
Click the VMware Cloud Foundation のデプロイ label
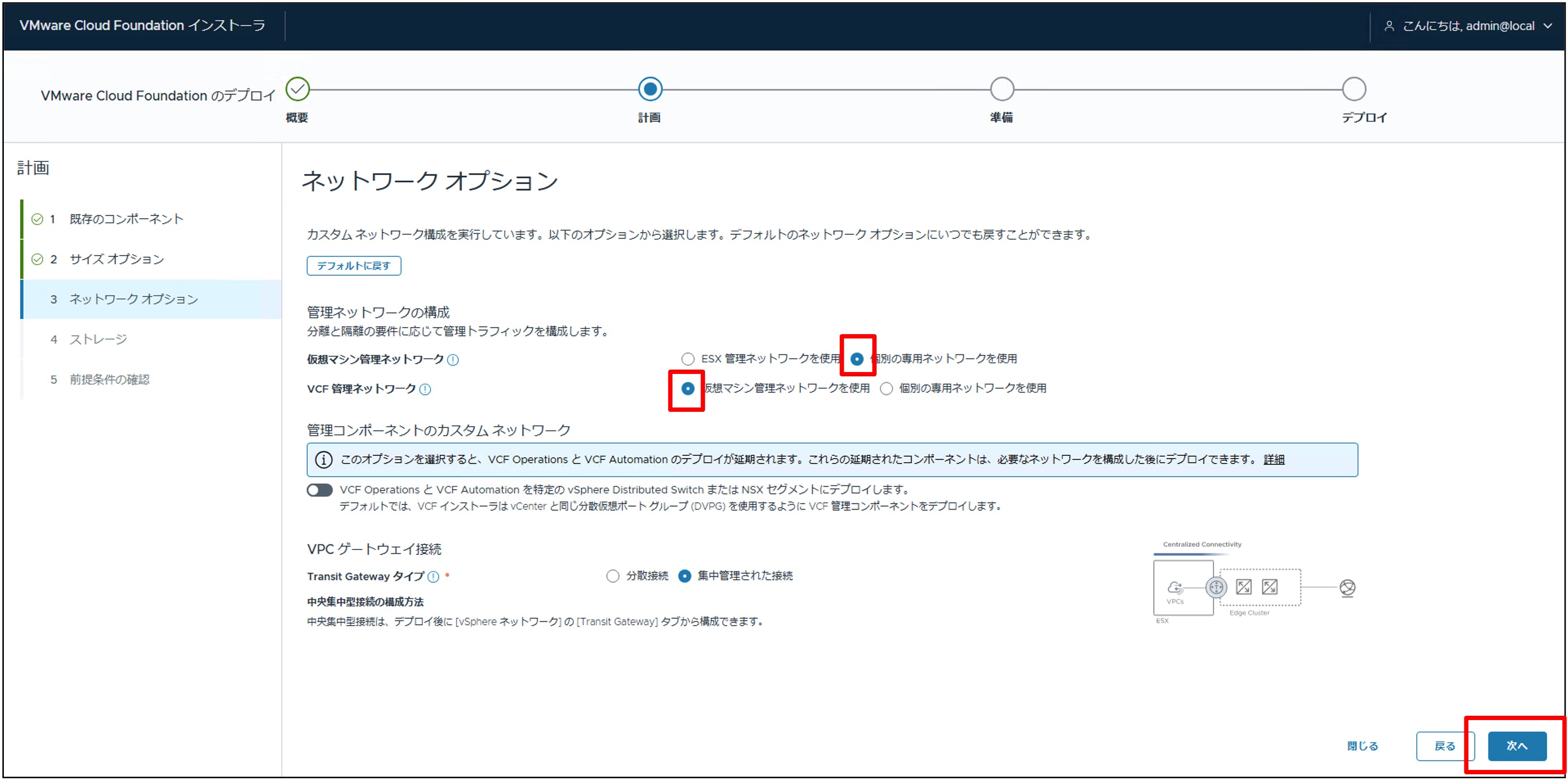[158, 96]
